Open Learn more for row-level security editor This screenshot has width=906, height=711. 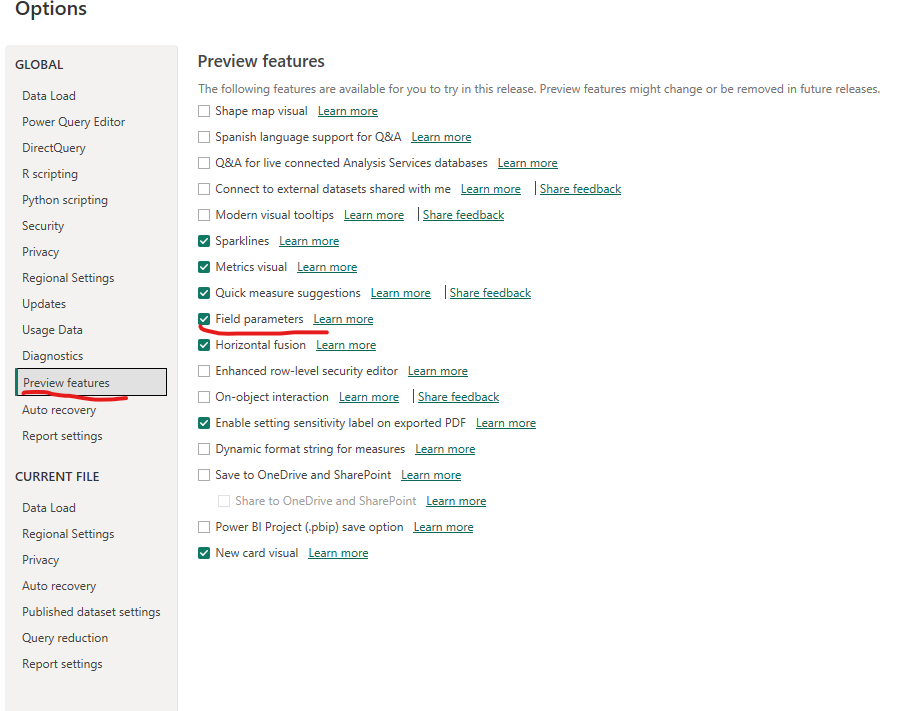click(x=438, y=371)
